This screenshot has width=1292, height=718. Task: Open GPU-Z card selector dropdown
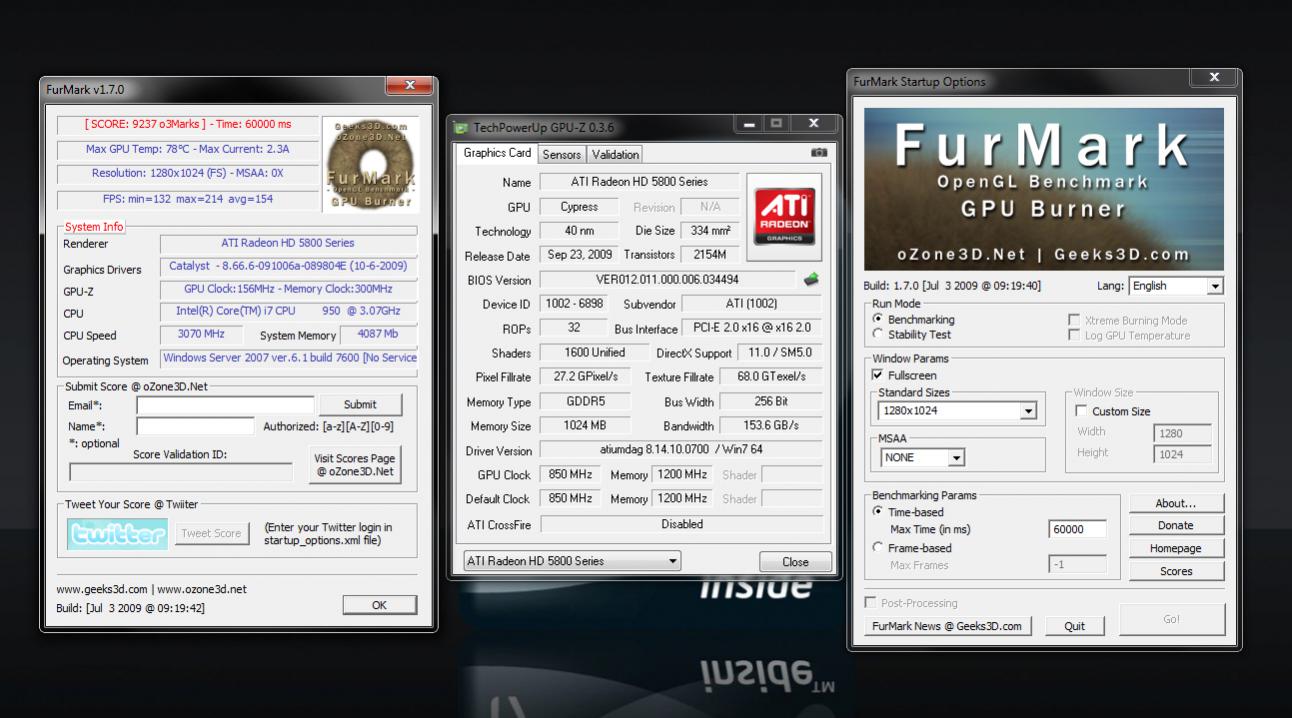[x=571, y=561]
